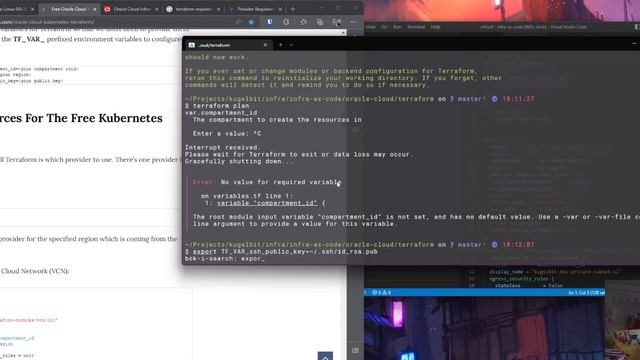Image resolution: width=640 pixels, height=360 pixels.
Task: Click the heading 'rces For The Free Kubernetes'
Action: tap(81, 118)
